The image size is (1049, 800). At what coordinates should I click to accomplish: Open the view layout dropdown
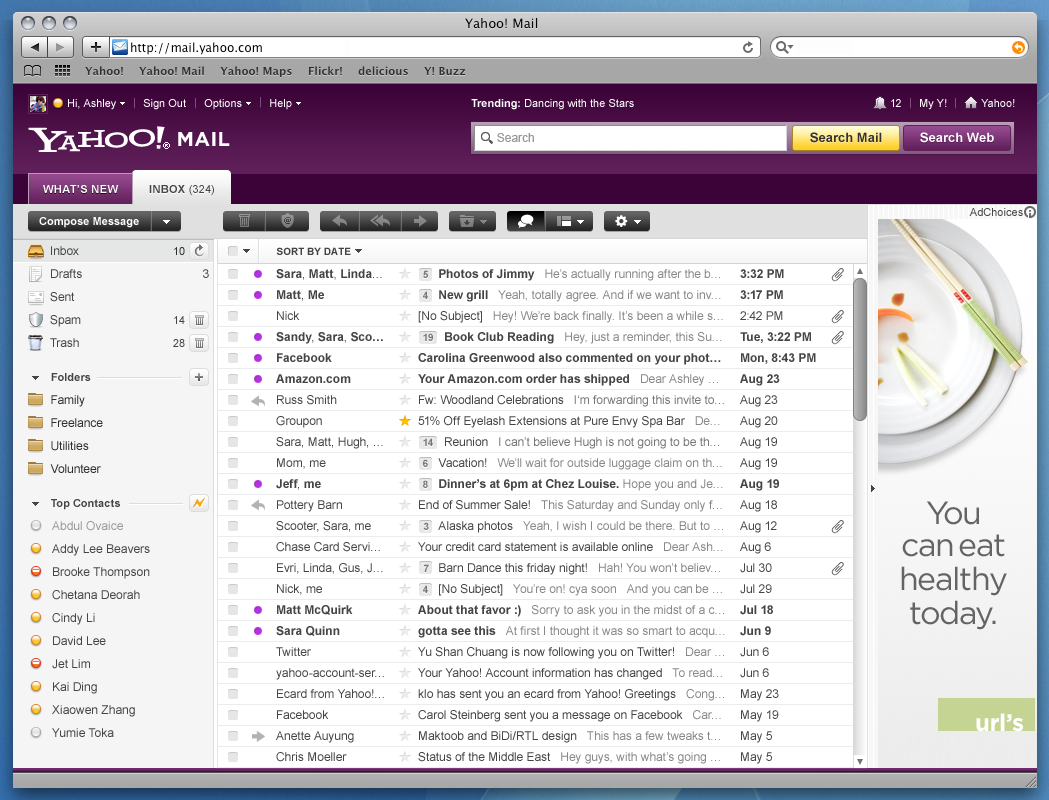(569, 221)
